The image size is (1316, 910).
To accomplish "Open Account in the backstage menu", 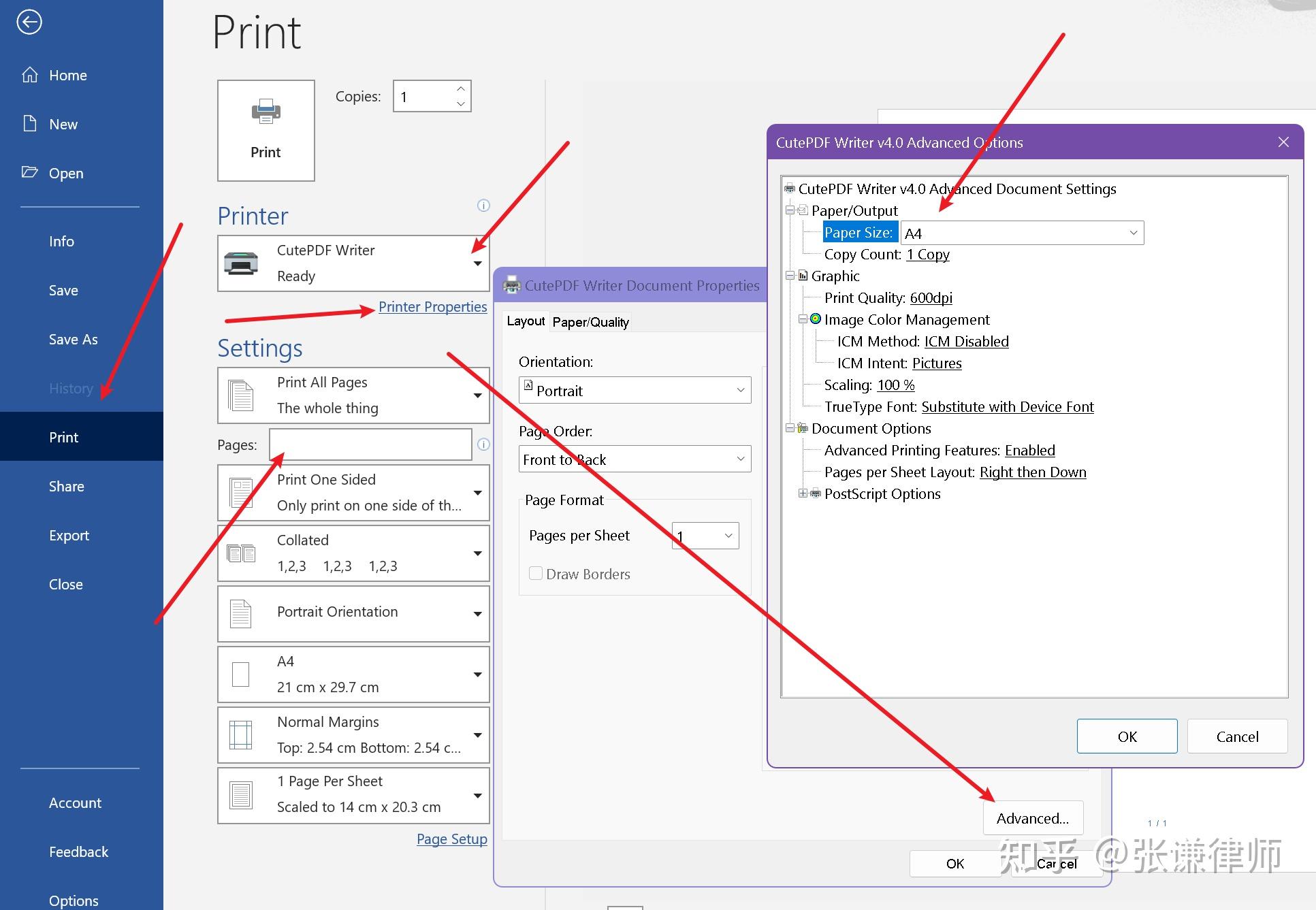I will pyautogui.click(x=82, y=802).
